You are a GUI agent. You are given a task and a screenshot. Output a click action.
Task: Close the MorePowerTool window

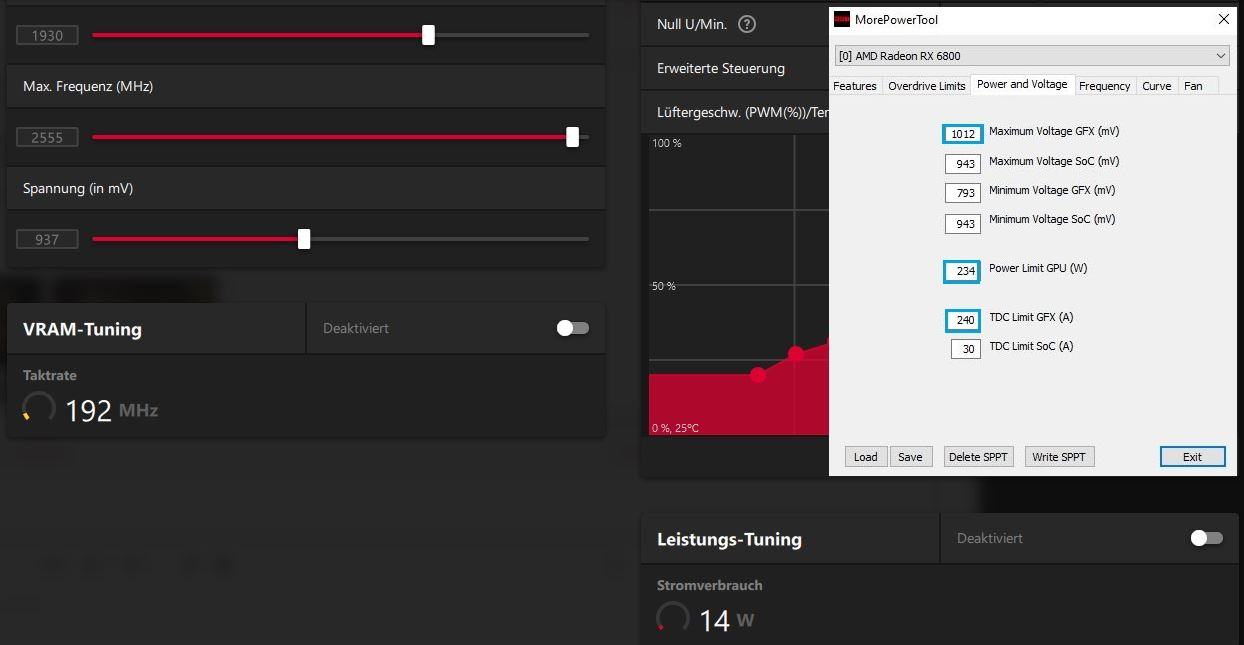click(x=1224, y=19)
